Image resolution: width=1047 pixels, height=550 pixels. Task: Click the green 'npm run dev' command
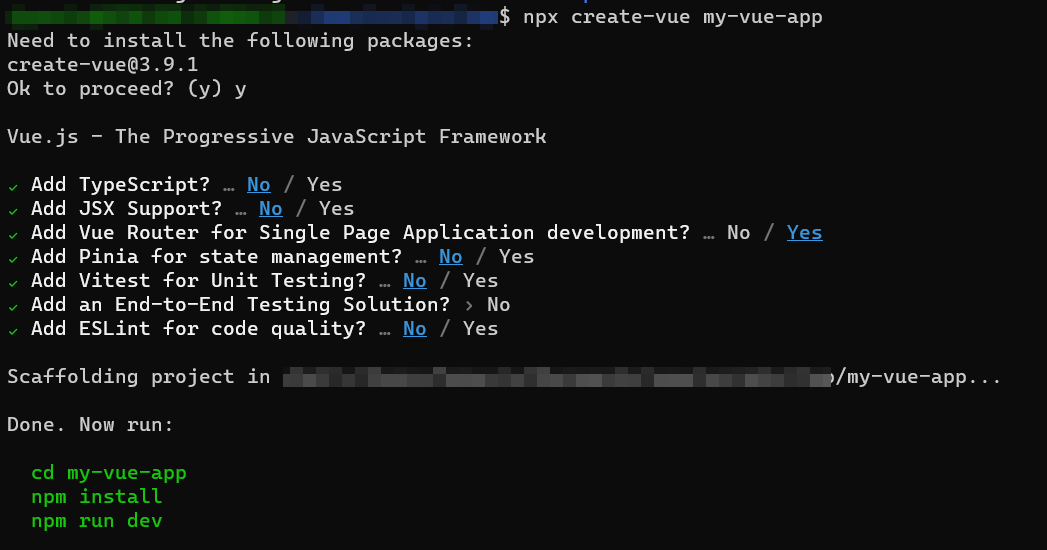97,521
